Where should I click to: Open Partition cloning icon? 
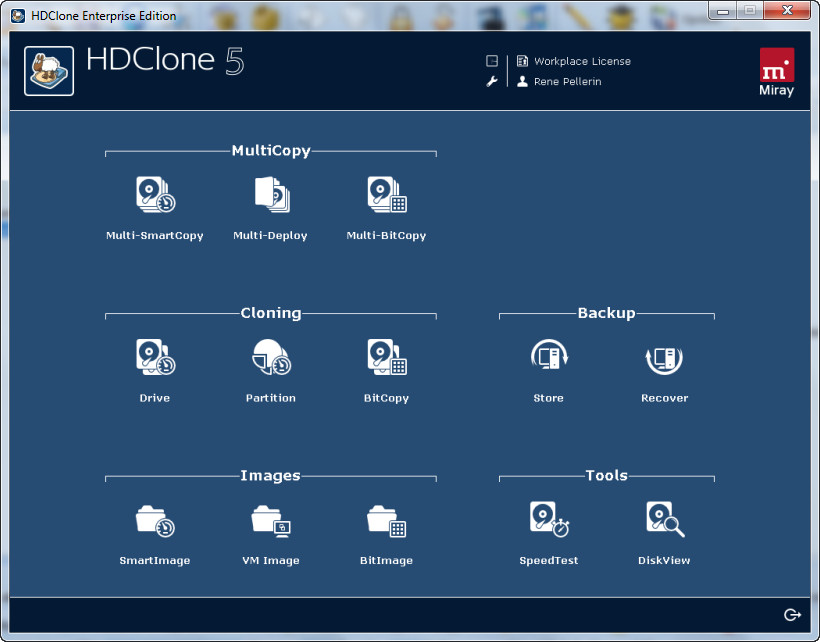pyautogui.click(x=271, y=357)
